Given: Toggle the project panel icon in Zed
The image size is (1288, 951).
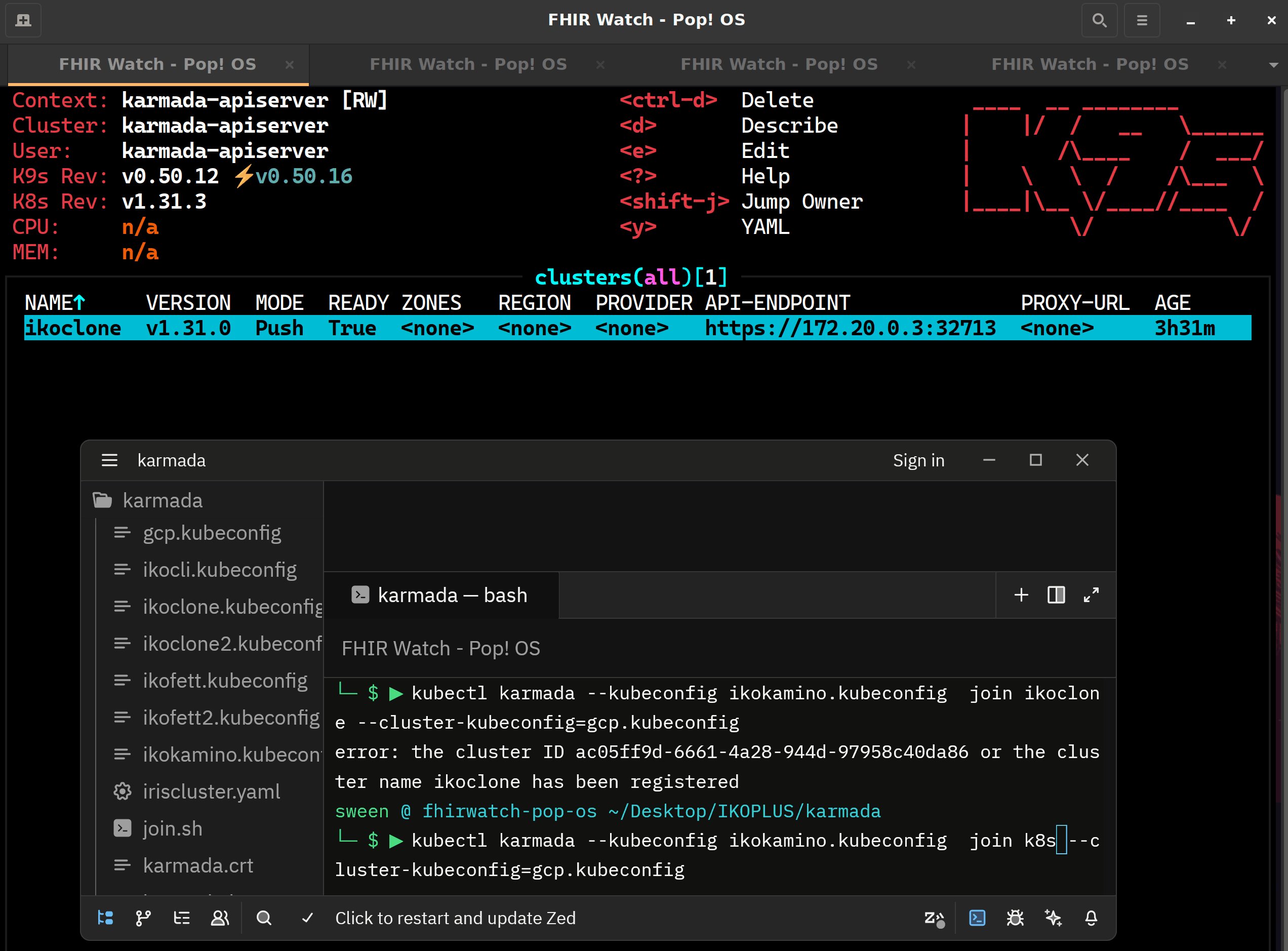Looking at the screenshot, I should [105, 918].
